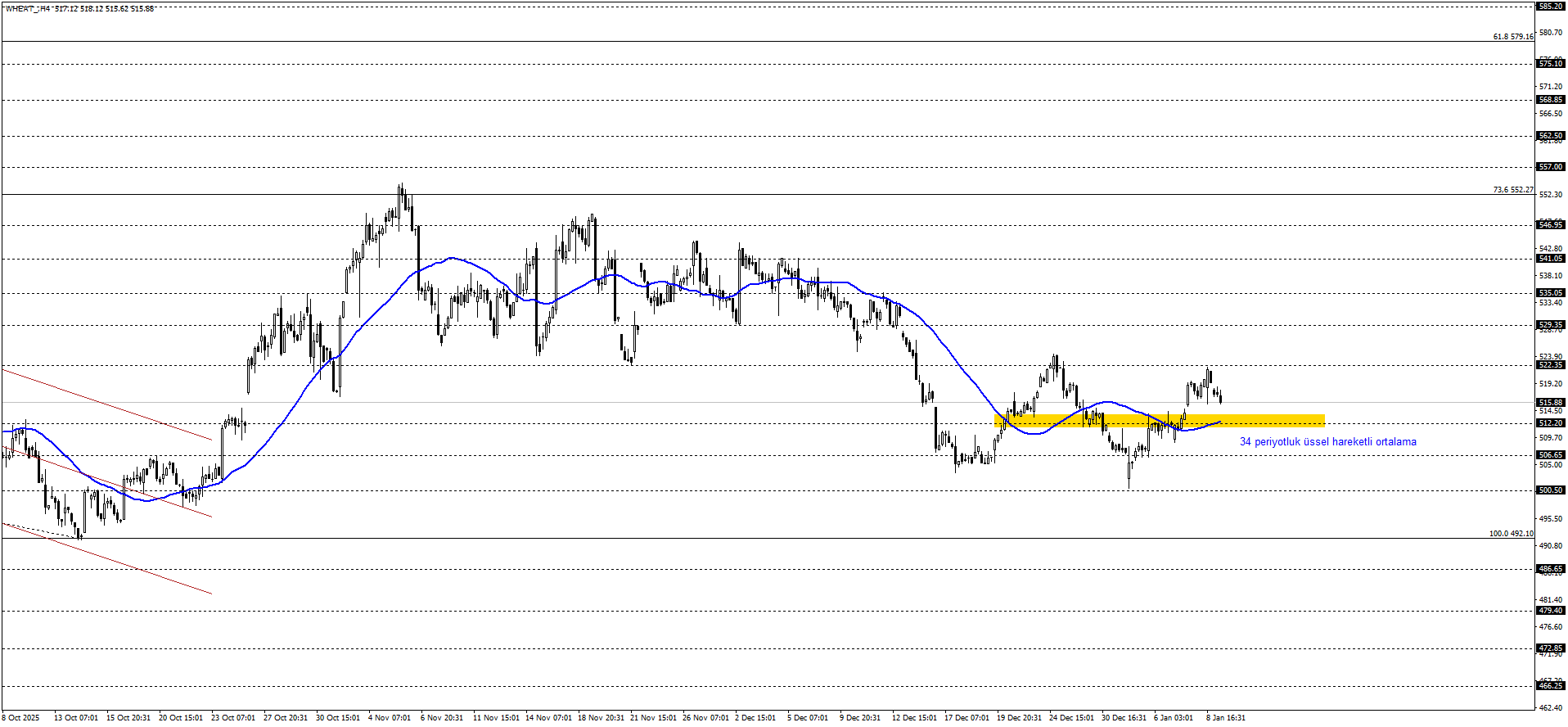Select the 61.8 579.16 Fibonacci label
The width and height of the screenshot is (1568, 727).
(x=1512, y=37)
